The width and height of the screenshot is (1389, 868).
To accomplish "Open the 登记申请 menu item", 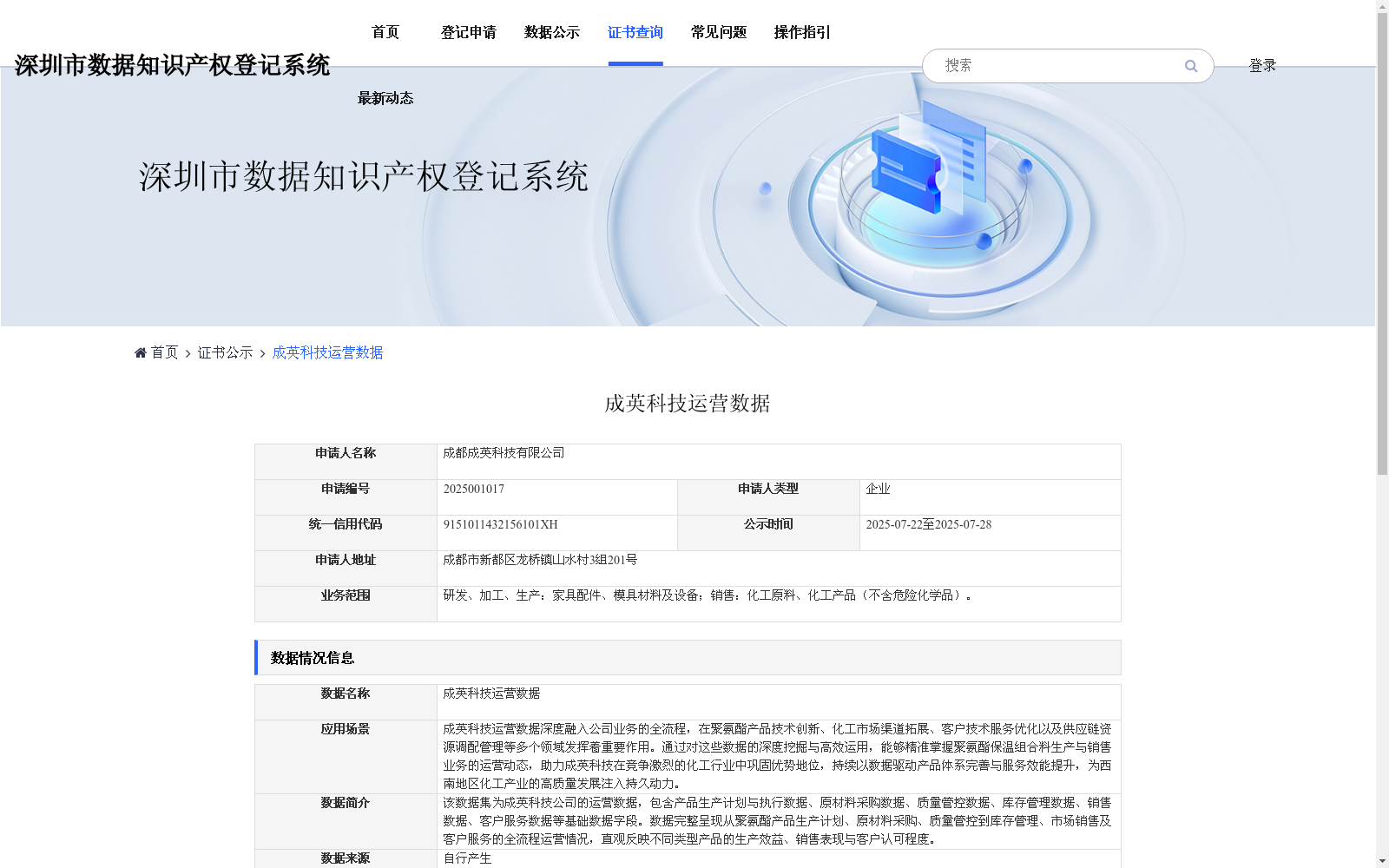I will [x=469, y=32].
